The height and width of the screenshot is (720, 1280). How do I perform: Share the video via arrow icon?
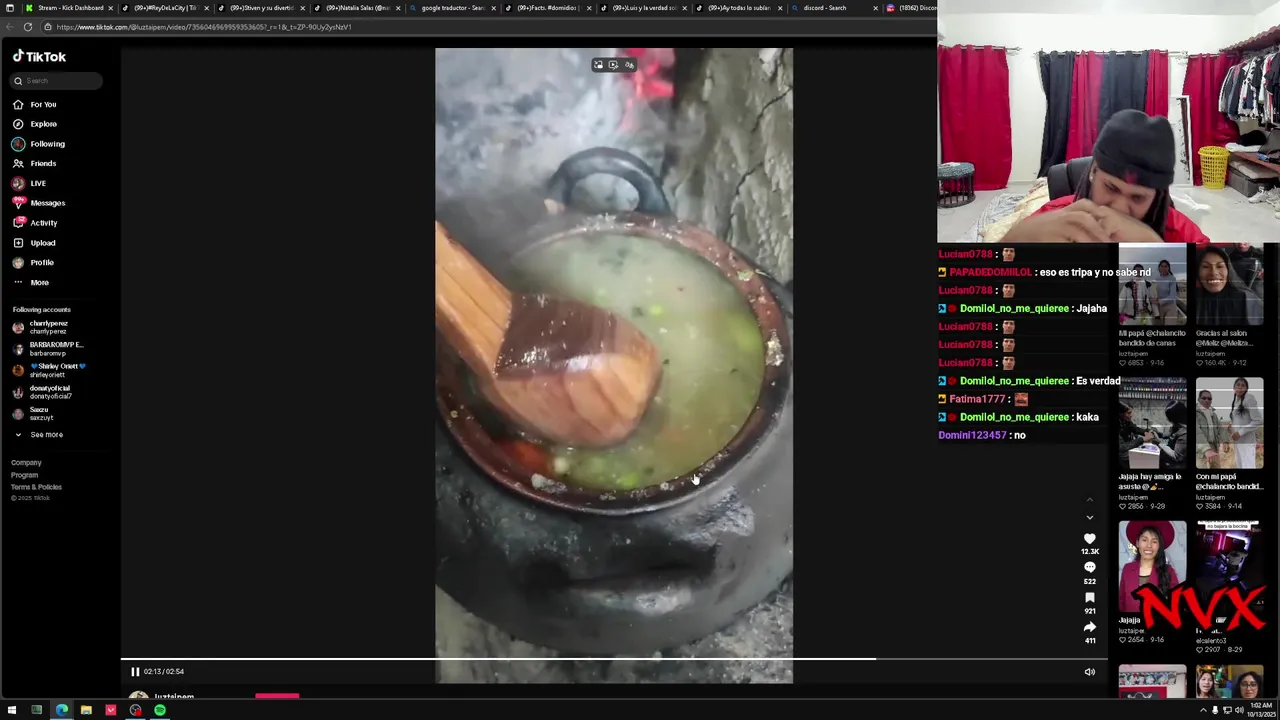(x=1090, y=627)
